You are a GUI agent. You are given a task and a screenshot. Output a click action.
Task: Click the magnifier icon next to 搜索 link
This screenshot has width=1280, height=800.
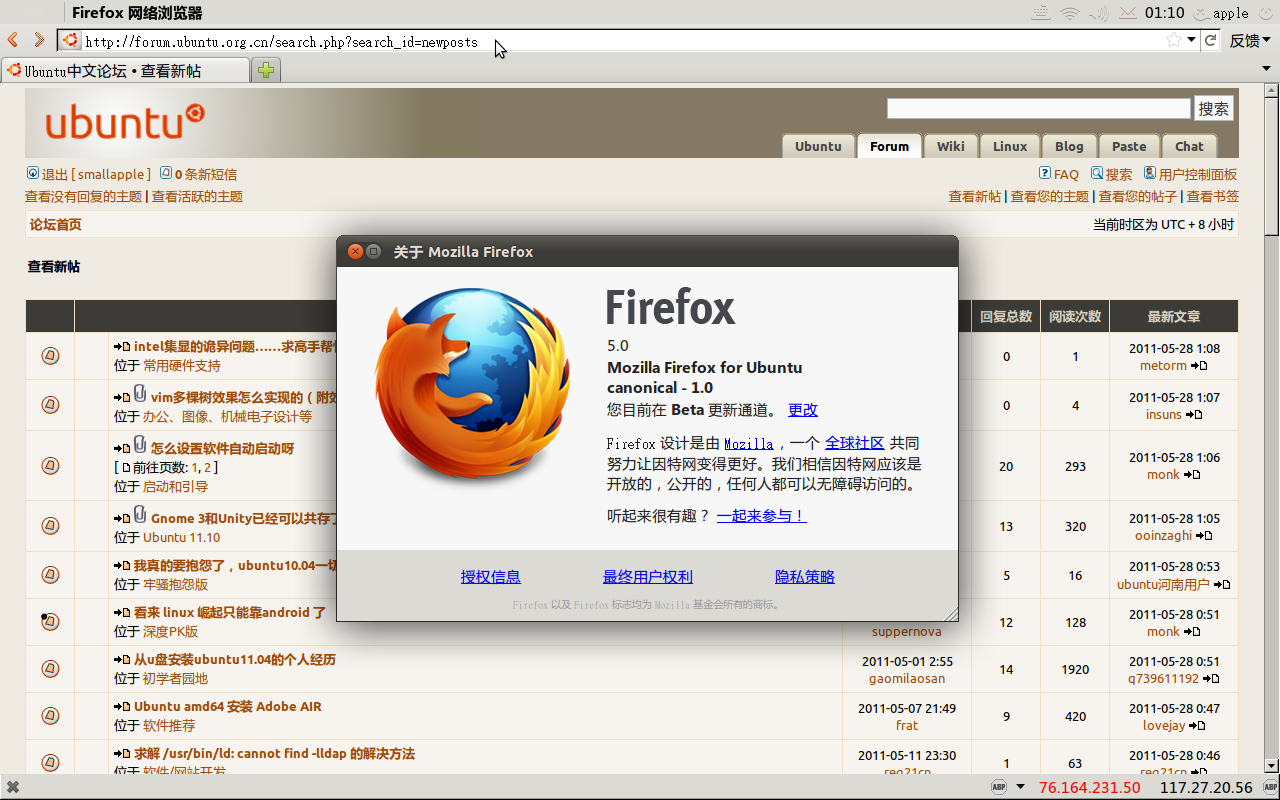pyautogui.click(x=1097, y=173)
